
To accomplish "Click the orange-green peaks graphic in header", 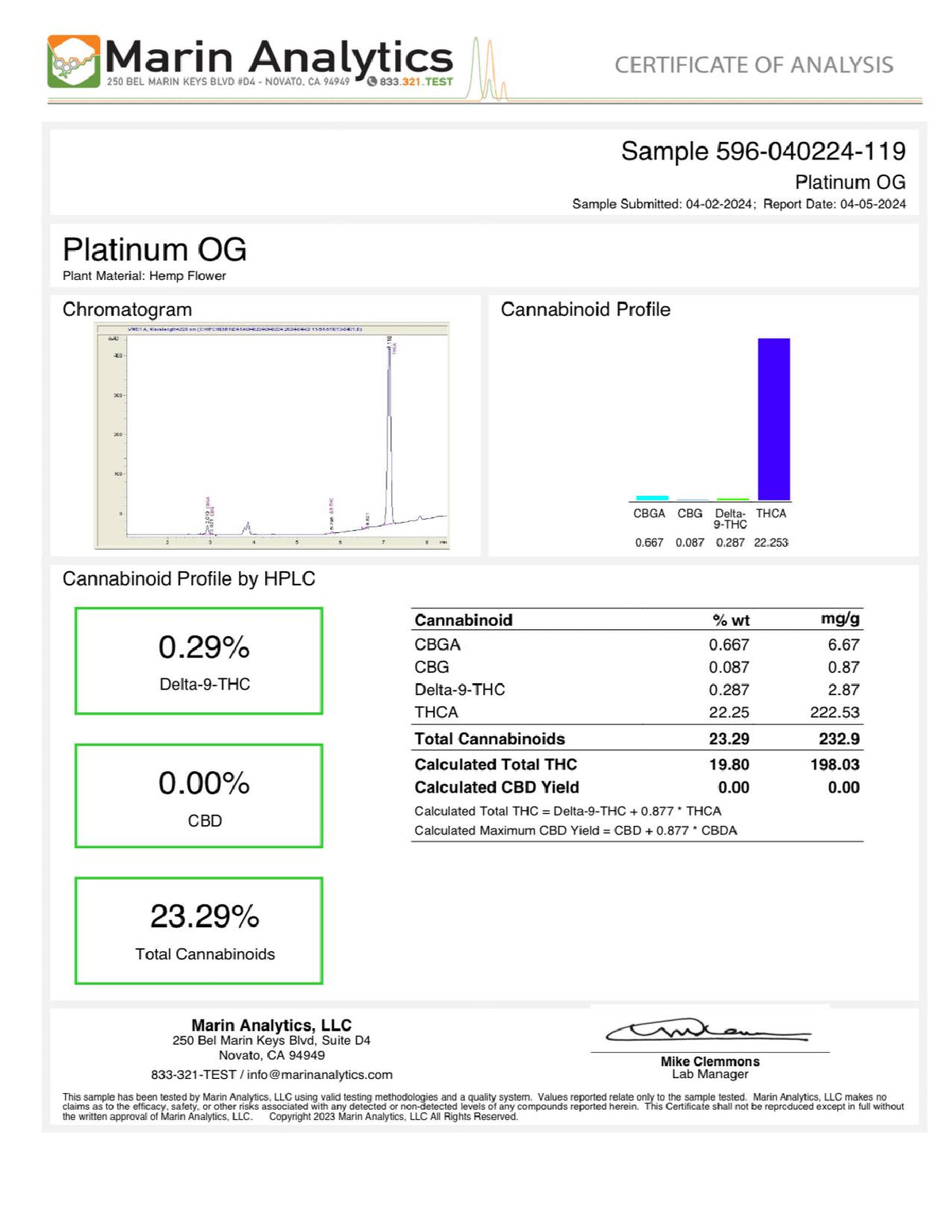I will [487, 73].
